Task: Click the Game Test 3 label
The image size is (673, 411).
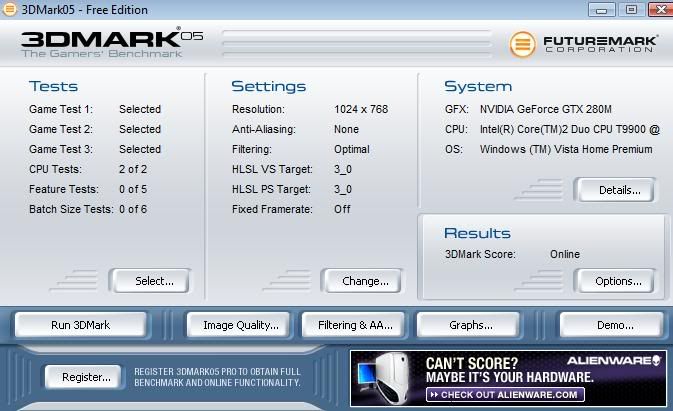Action: pos(61,149)
